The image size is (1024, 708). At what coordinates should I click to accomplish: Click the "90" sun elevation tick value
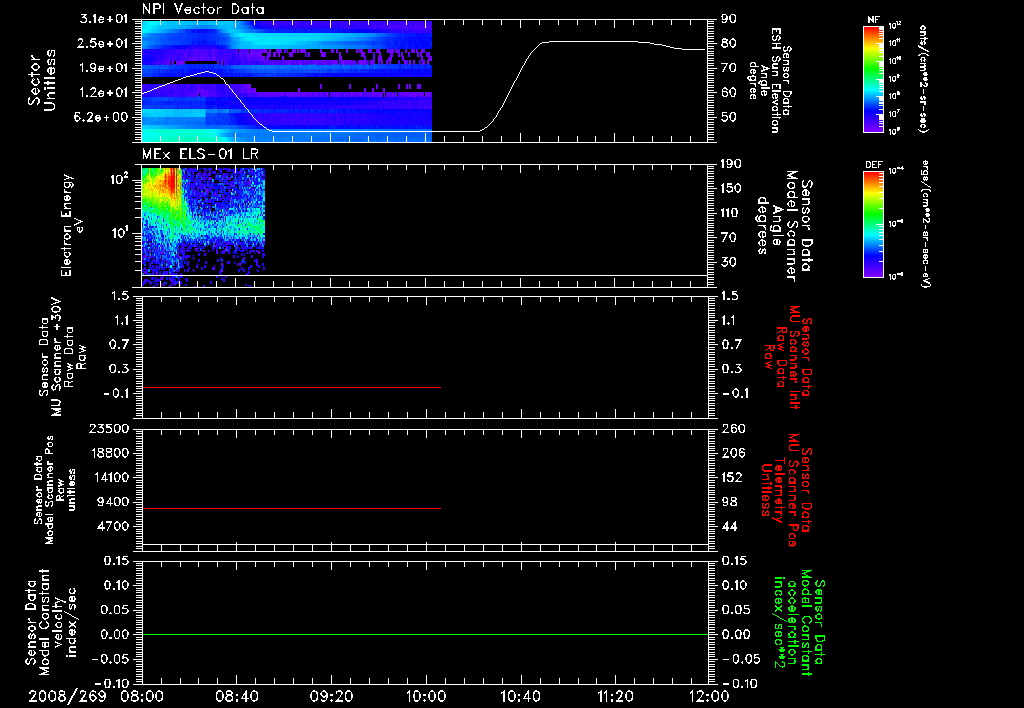click(729, 19)
